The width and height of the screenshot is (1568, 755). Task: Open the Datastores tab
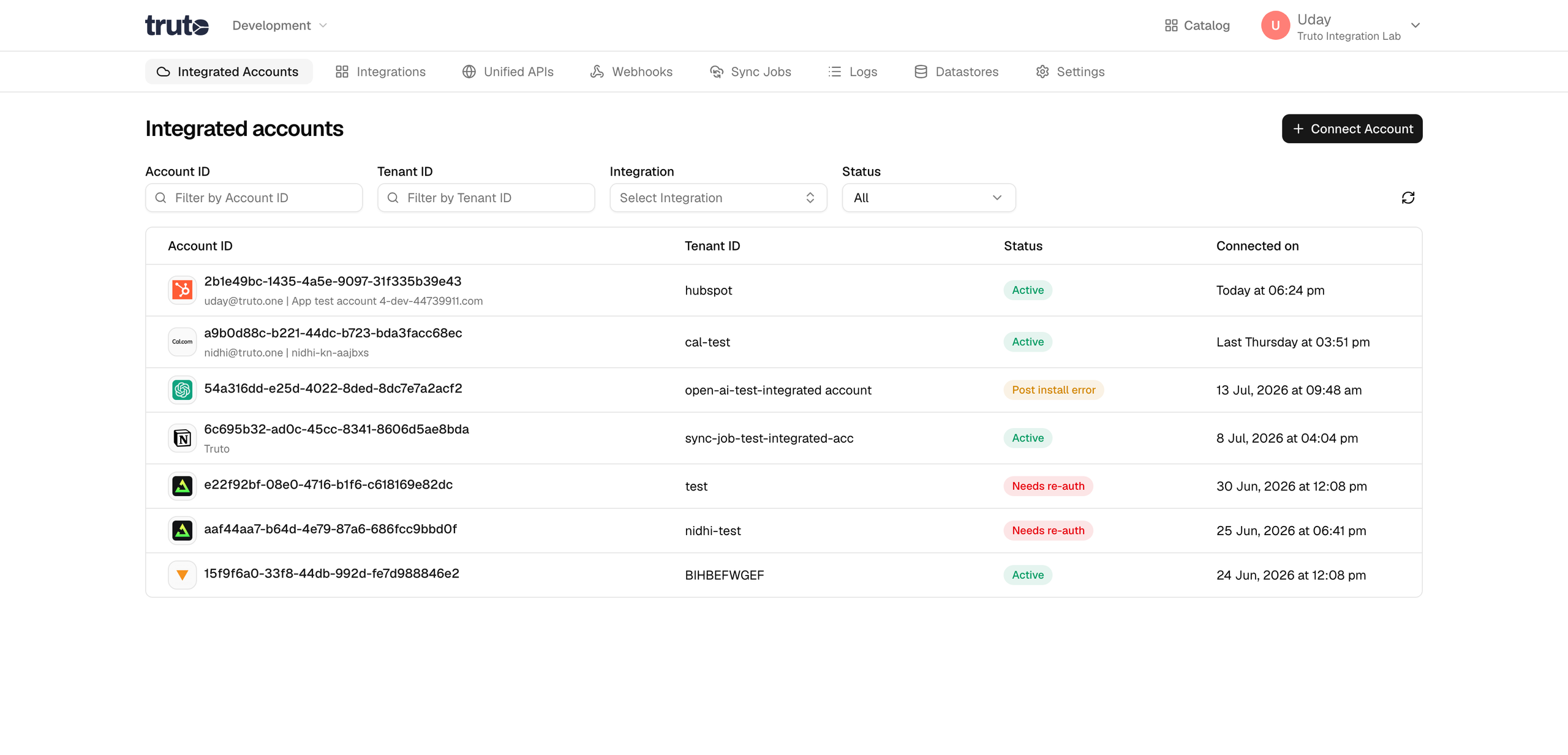(956, 72)
